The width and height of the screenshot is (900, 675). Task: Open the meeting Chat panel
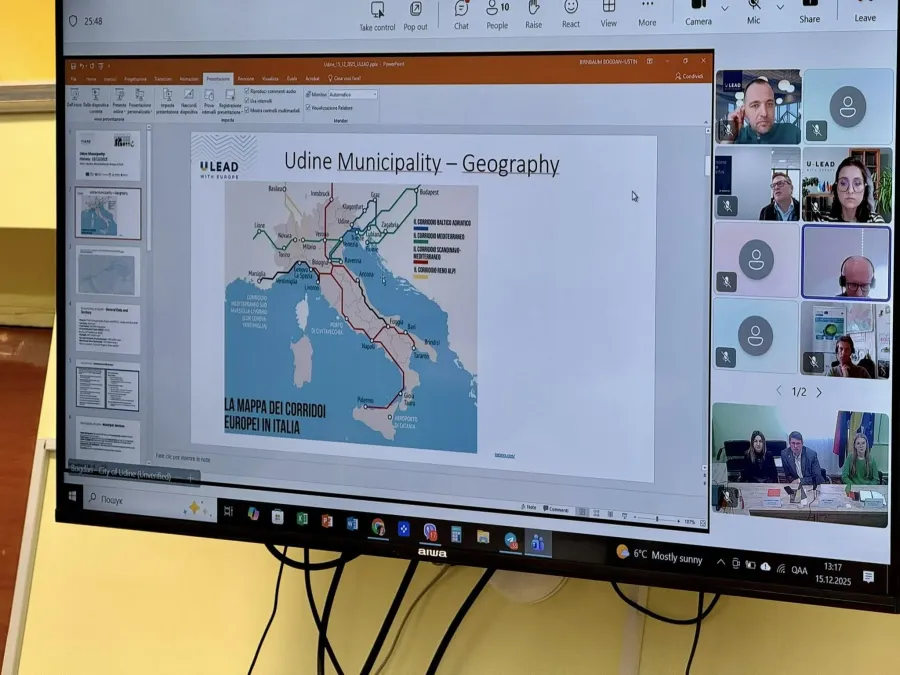pyautogui.click(x=461, y=14)
